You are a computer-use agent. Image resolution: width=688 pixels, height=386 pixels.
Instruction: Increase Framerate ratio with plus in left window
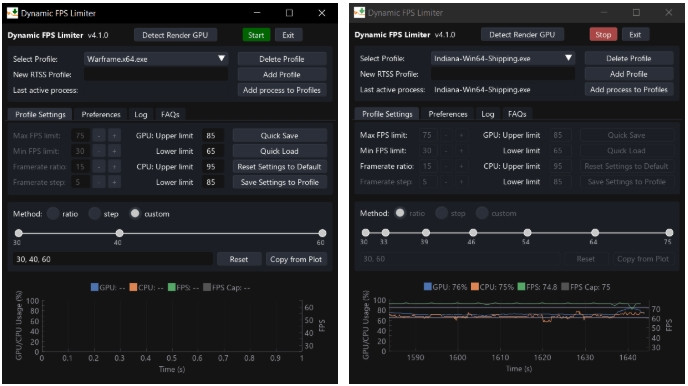click(x=115, y=167)
